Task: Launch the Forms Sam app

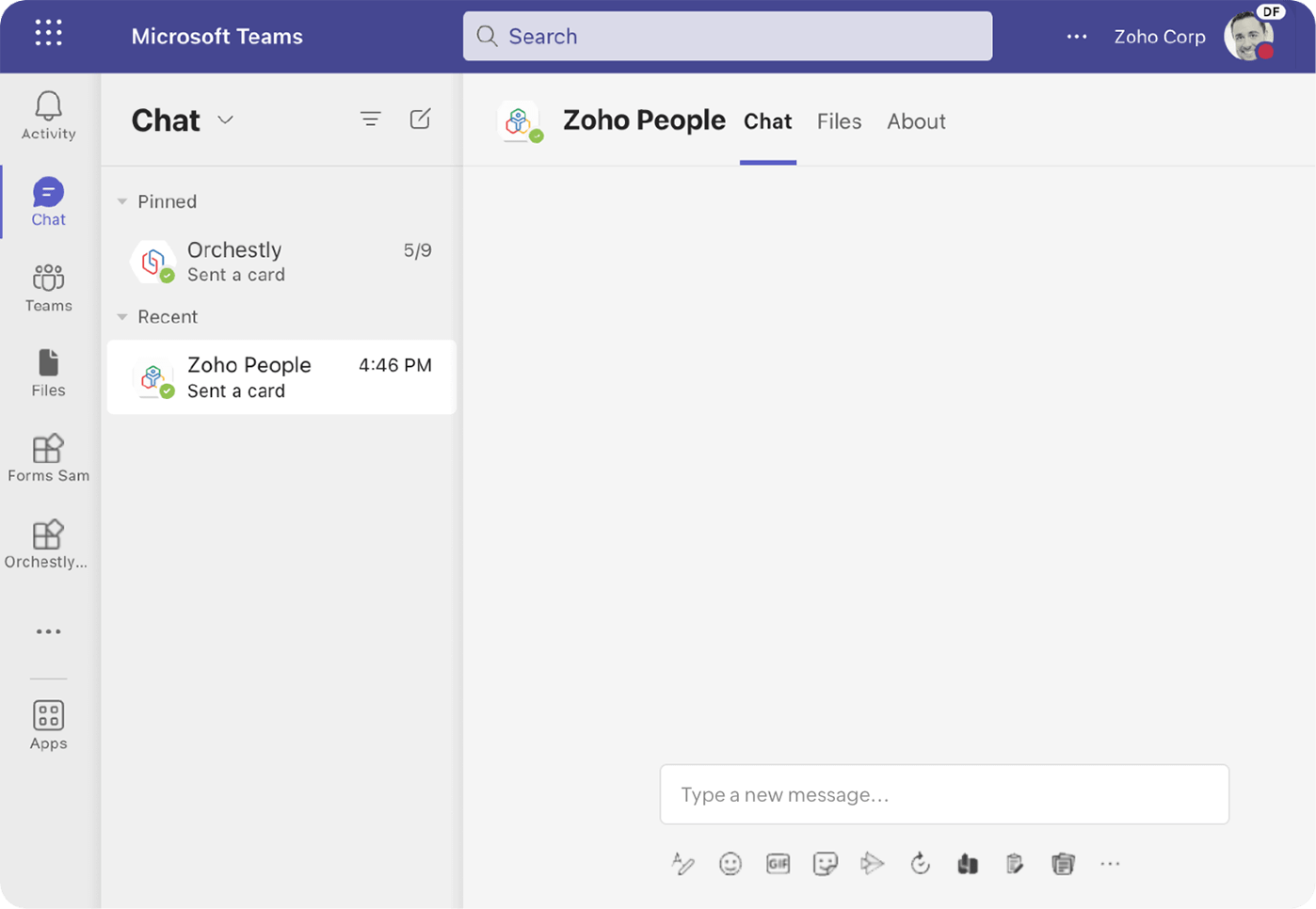Action: tap(48, 458)
